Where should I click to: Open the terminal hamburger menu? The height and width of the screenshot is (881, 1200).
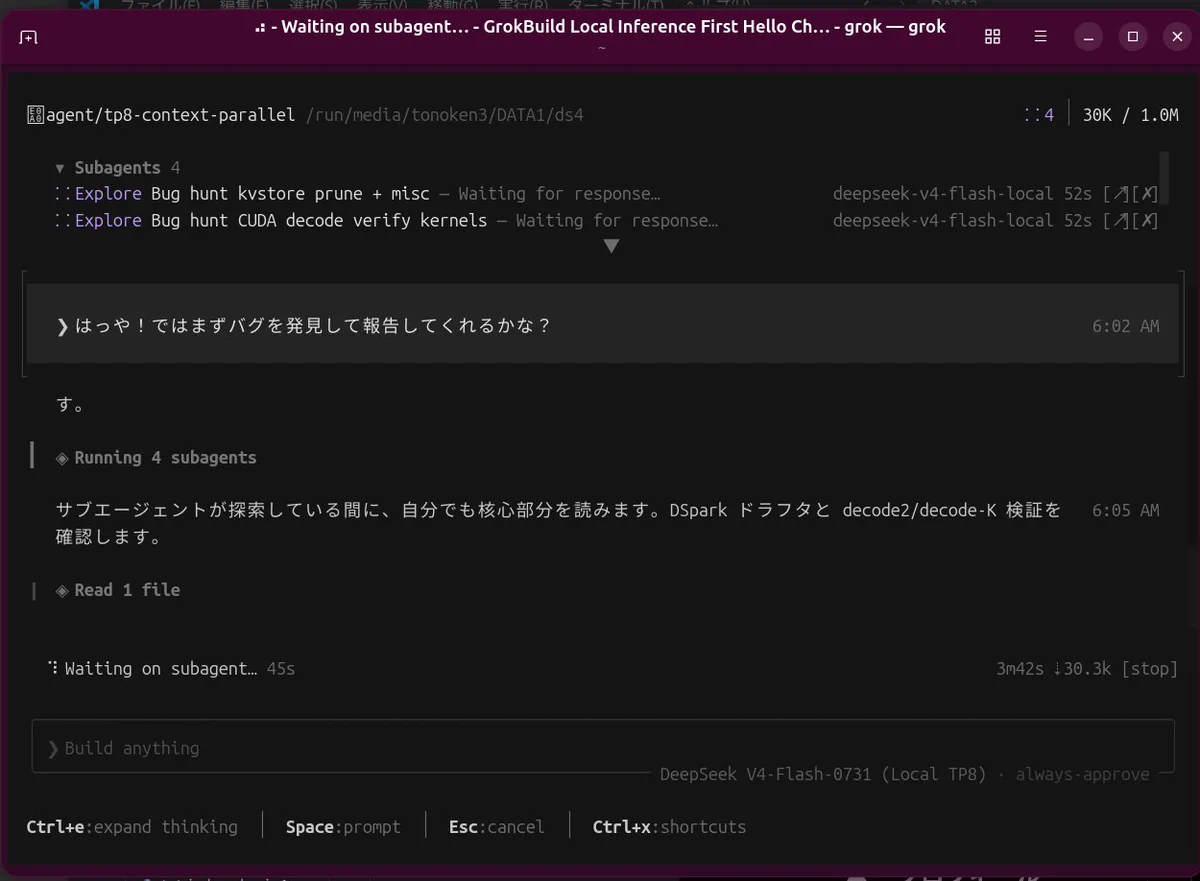[1040, 37]
